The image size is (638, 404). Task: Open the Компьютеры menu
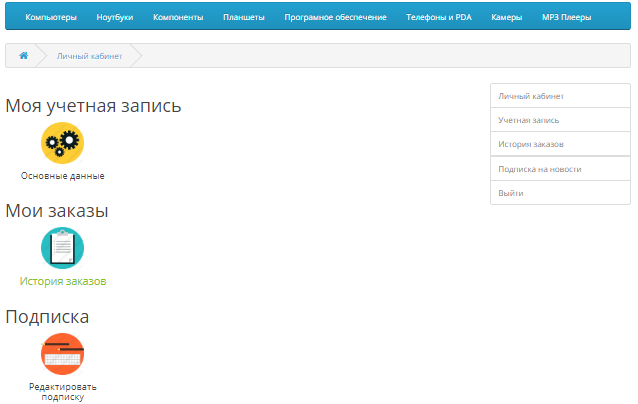point(50,17)
